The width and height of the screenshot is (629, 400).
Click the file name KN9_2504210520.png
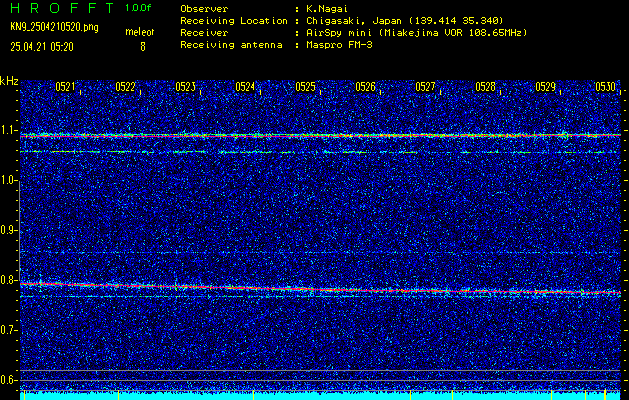point(54,27)
